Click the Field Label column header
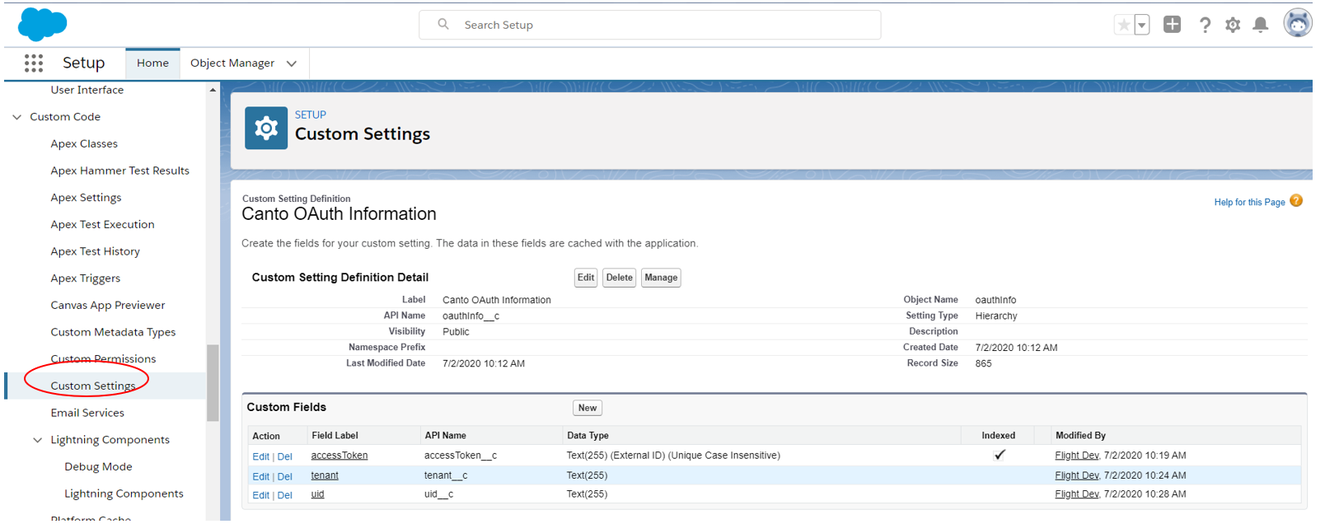 (334, 436)
